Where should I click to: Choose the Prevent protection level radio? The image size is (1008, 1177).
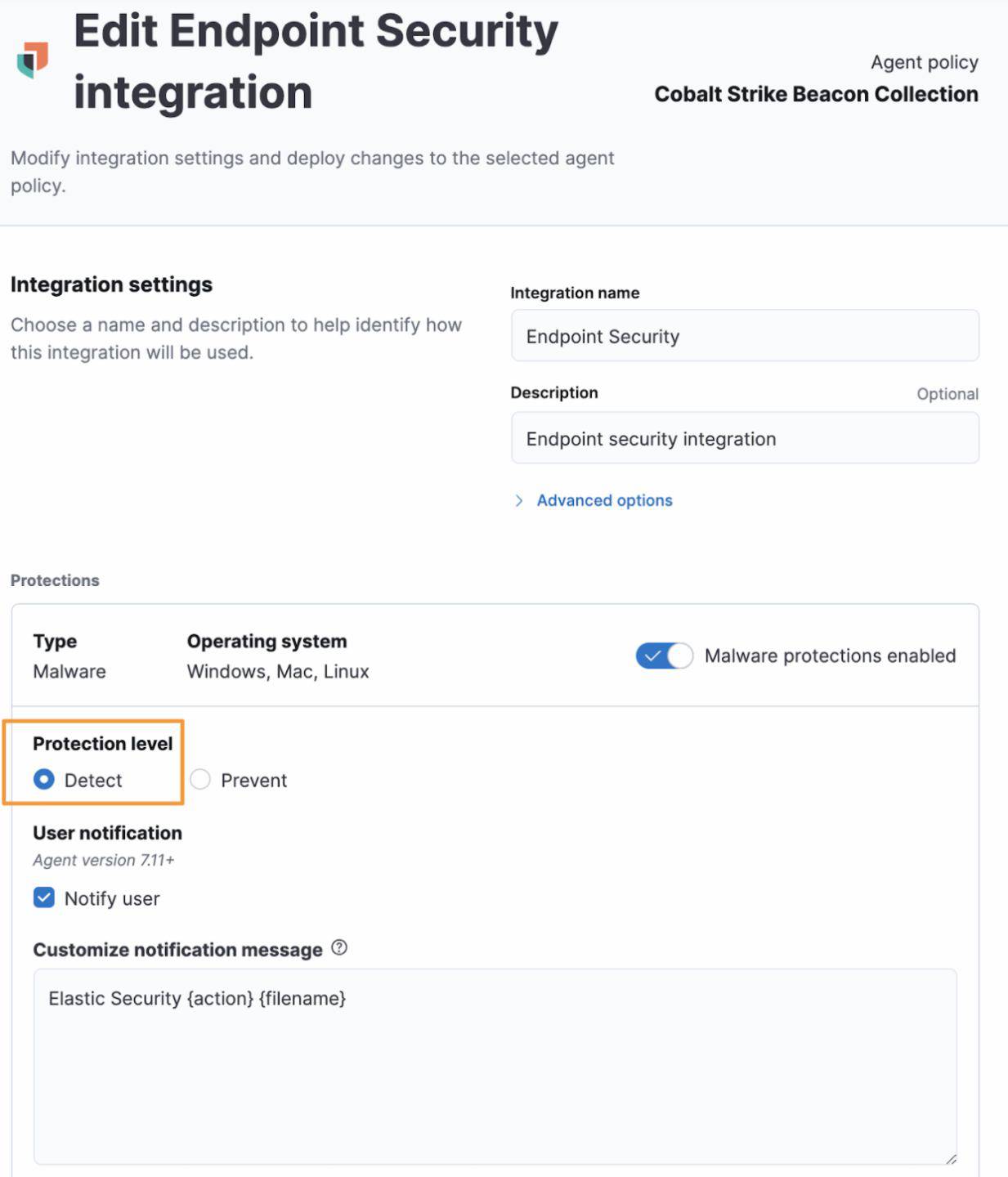[200, 780]
